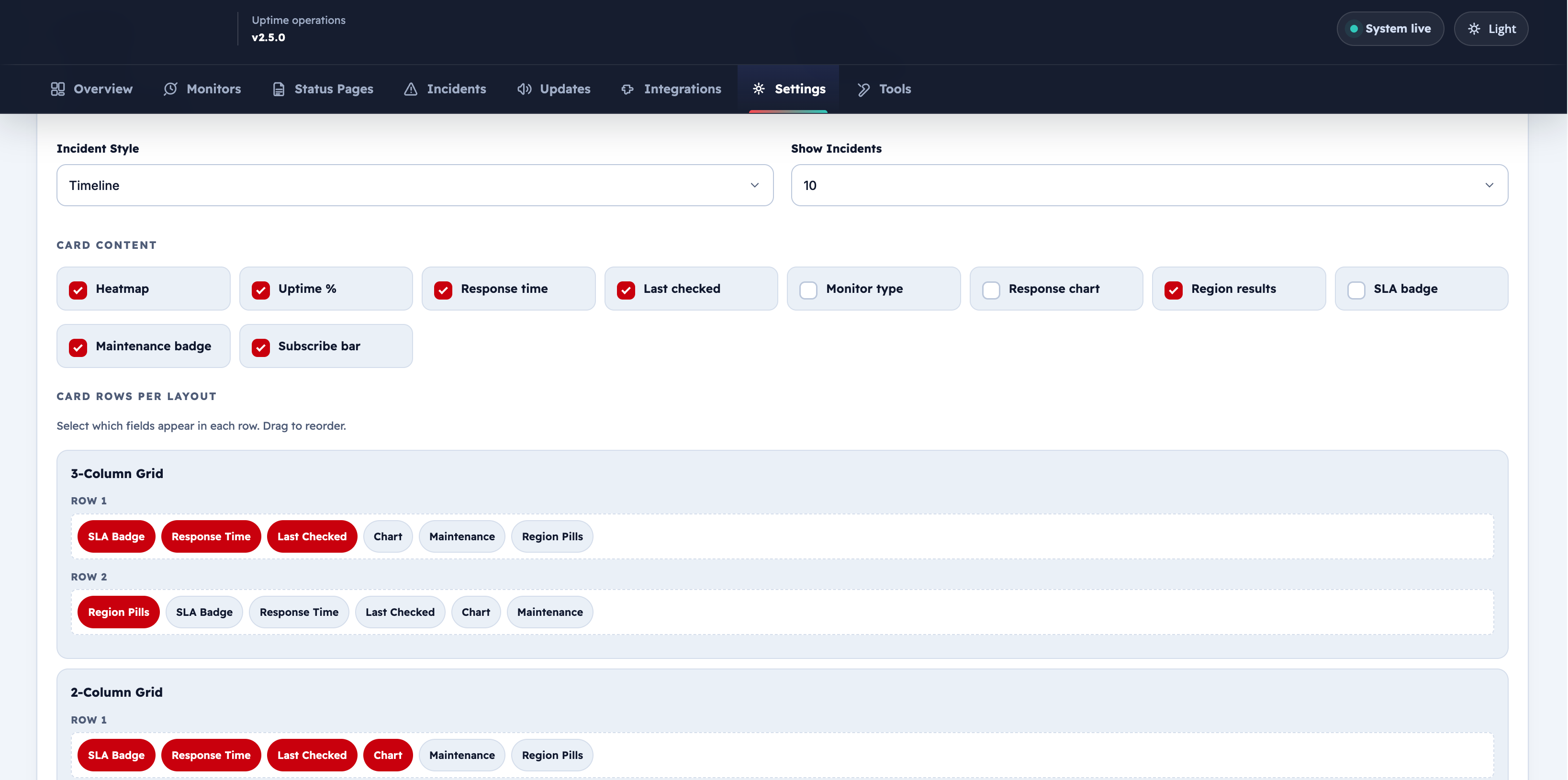1568x780 pixels.
Task: Click the sun icon in Light button
Action: pyautogui.click(x=1474, y=29)
